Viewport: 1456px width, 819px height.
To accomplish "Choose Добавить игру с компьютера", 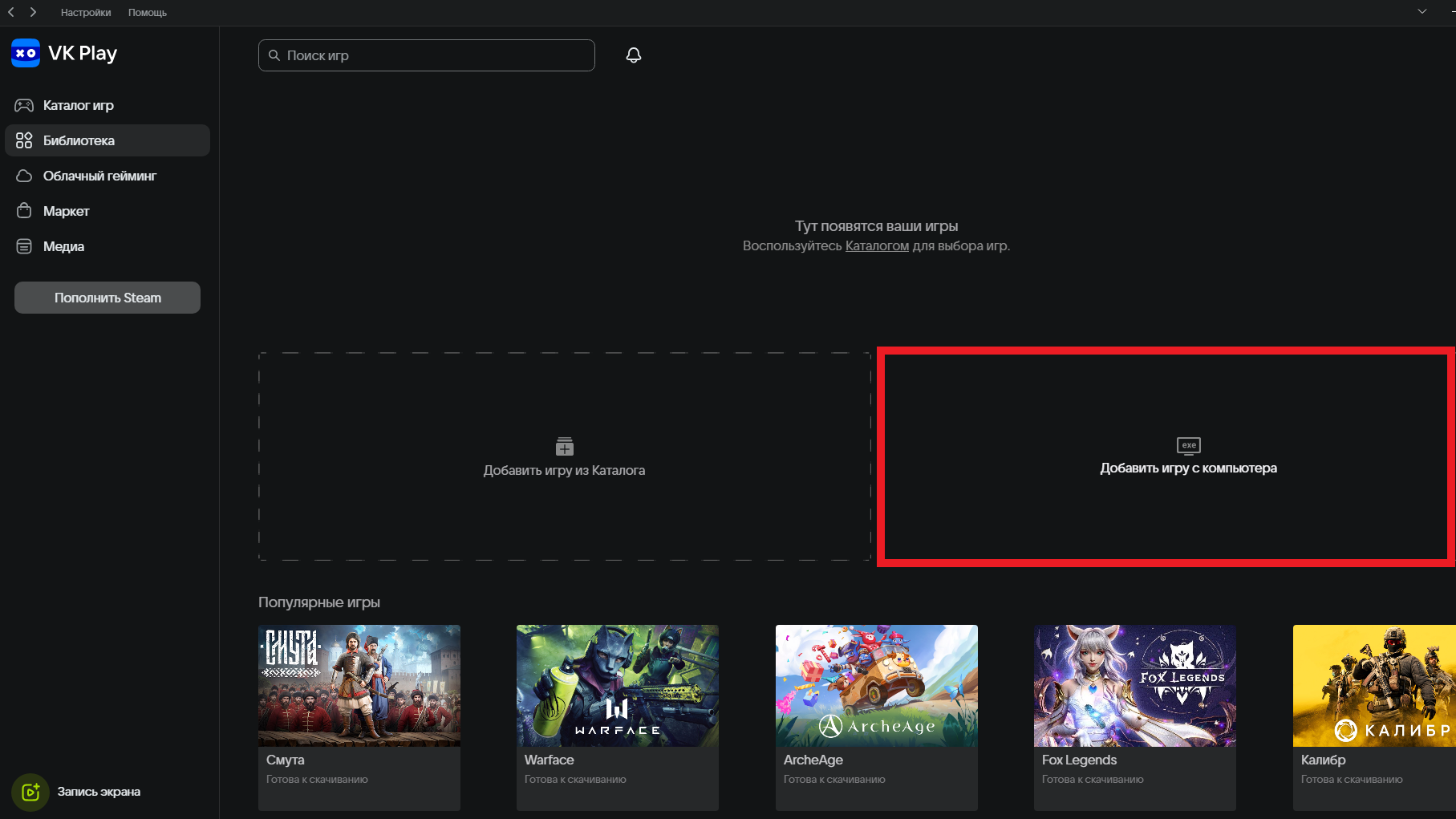I will 1166,456.
